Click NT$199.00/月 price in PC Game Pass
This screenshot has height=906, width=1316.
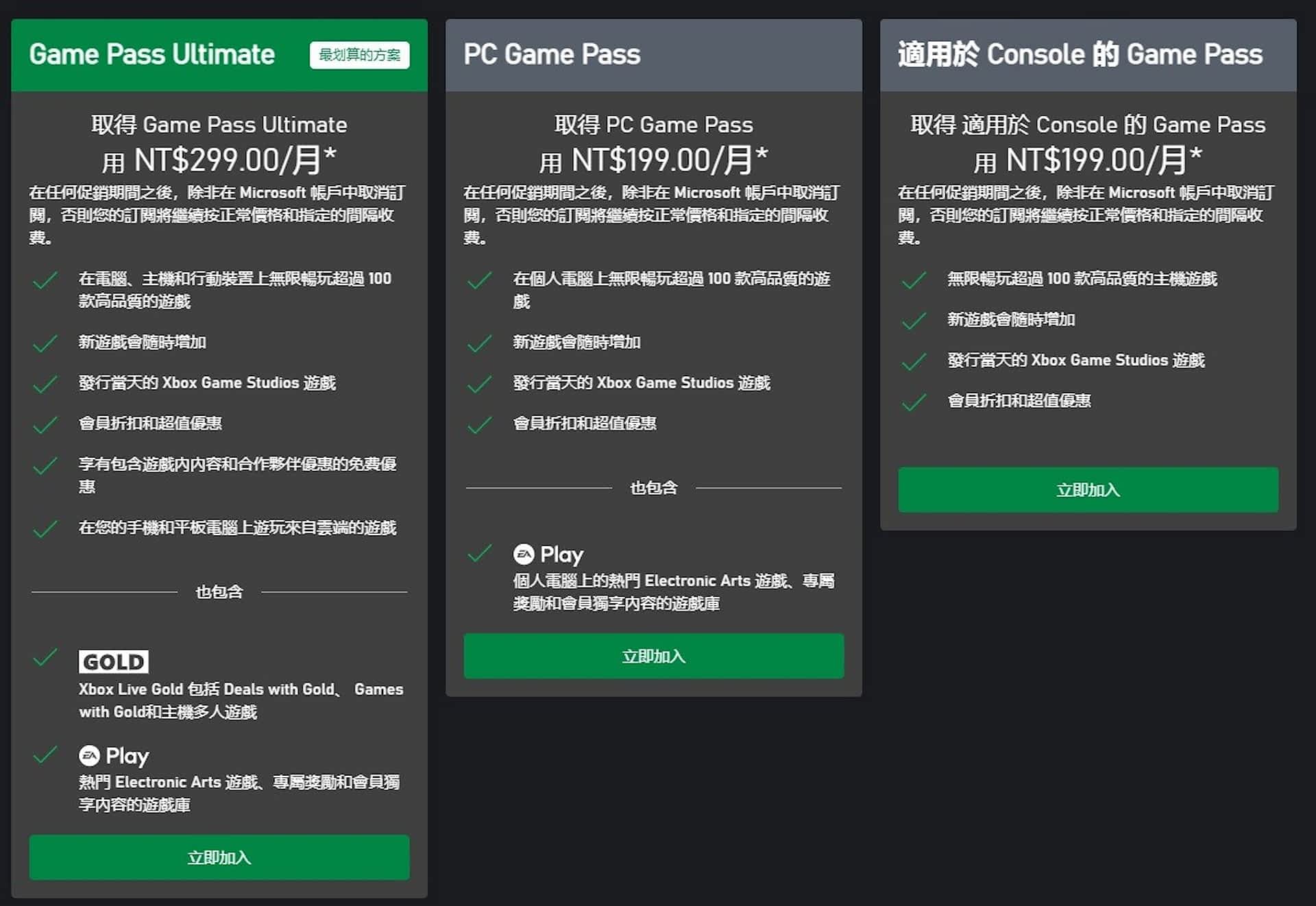(662, 160)
